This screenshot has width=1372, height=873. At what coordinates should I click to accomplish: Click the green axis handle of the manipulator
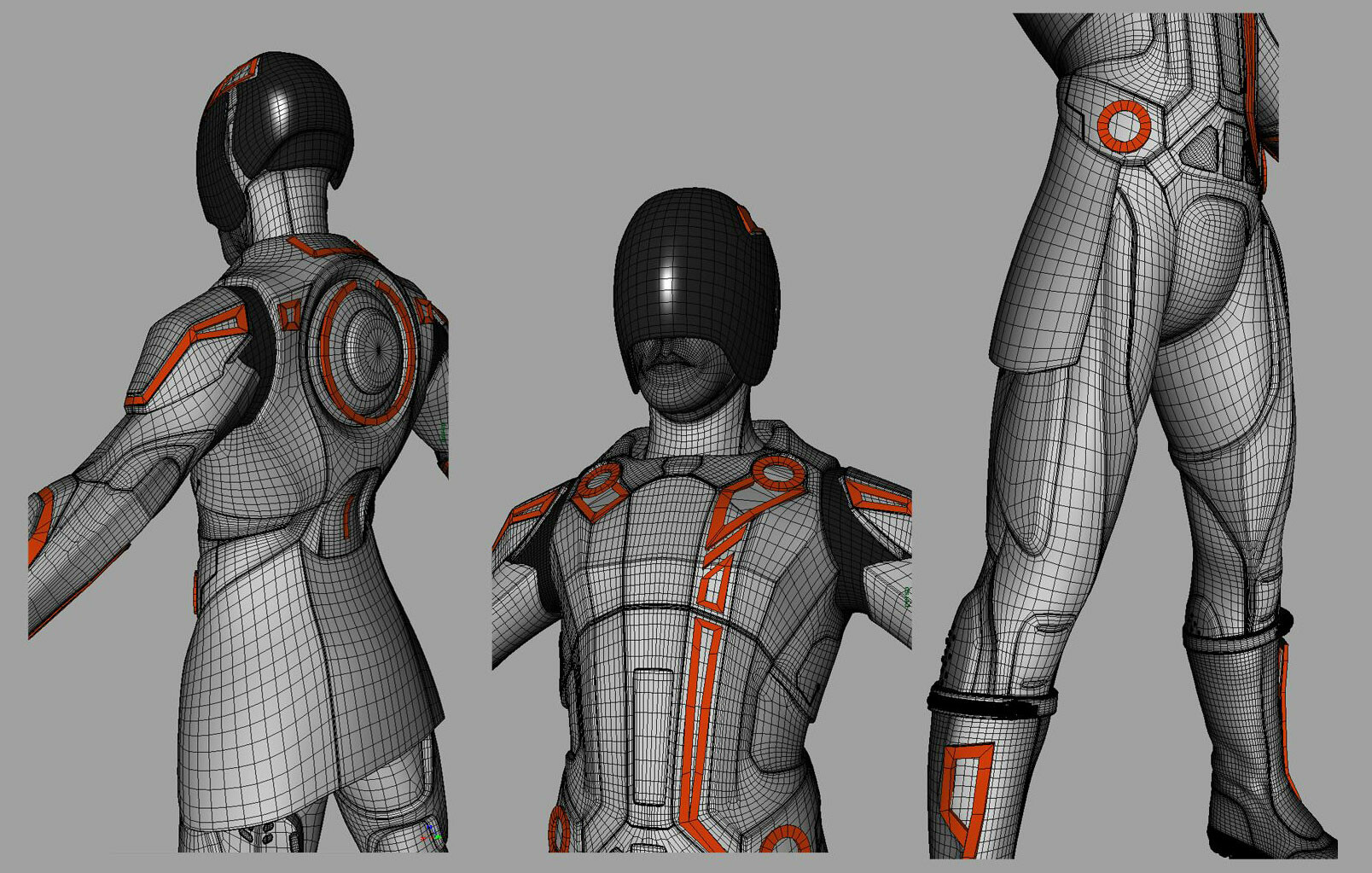[438, 837]
